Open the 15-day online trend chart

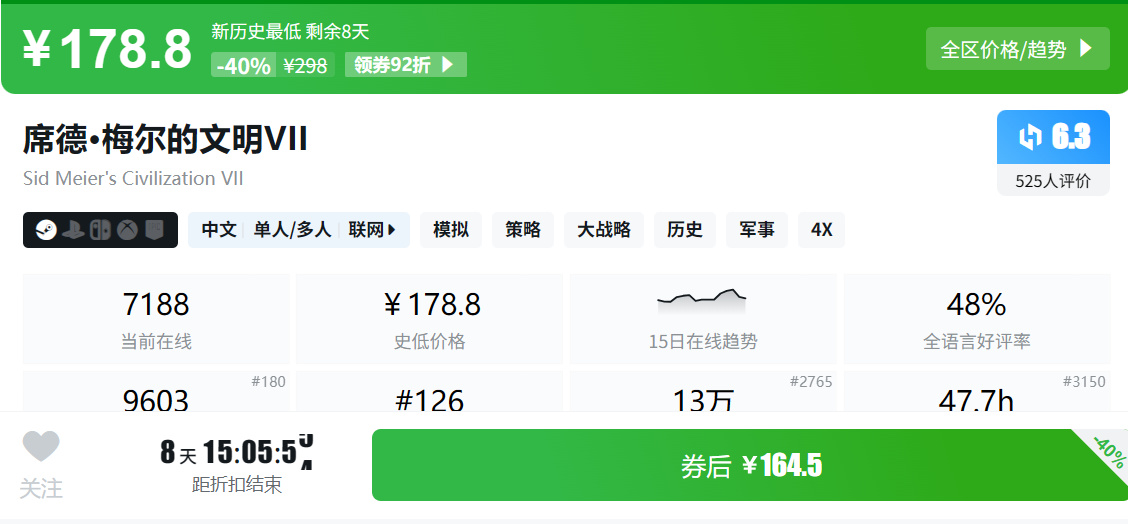[702, 319]
